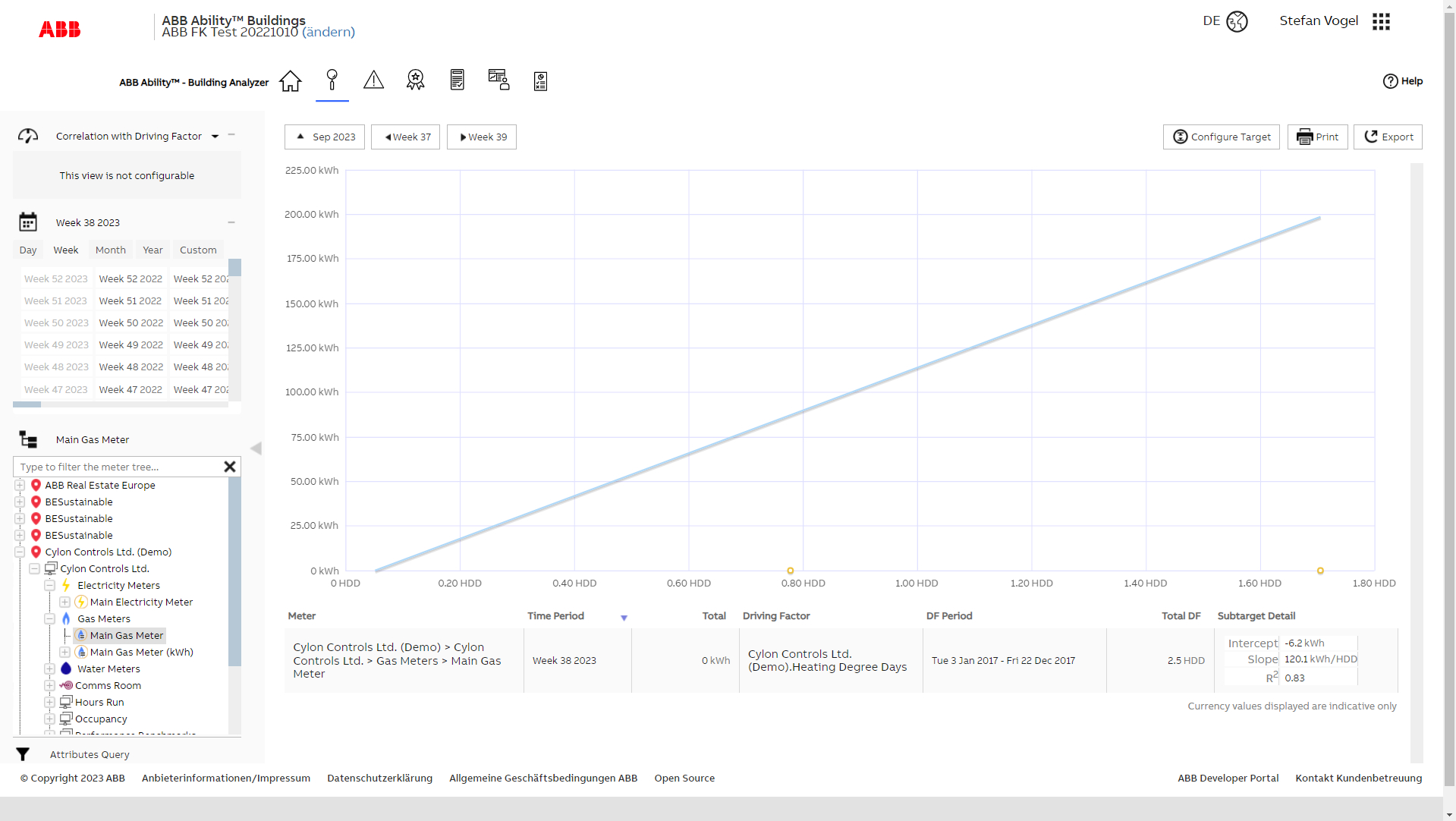The height and width of the screenshot is (821, 1456).
Task: Select the Custom date range tab
Action: [198, 250]
